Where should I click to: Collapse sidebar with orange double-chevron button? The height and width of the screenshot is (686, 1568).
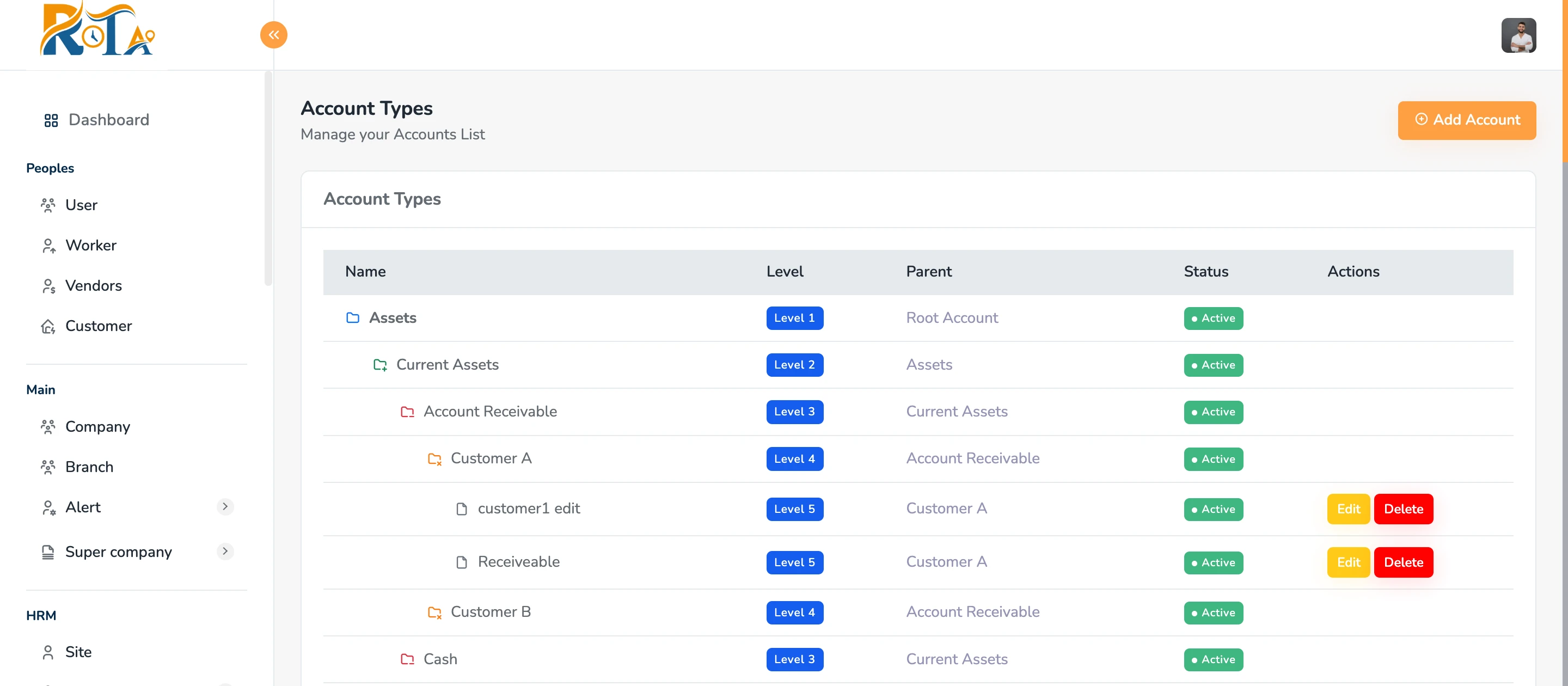[273, 35]
